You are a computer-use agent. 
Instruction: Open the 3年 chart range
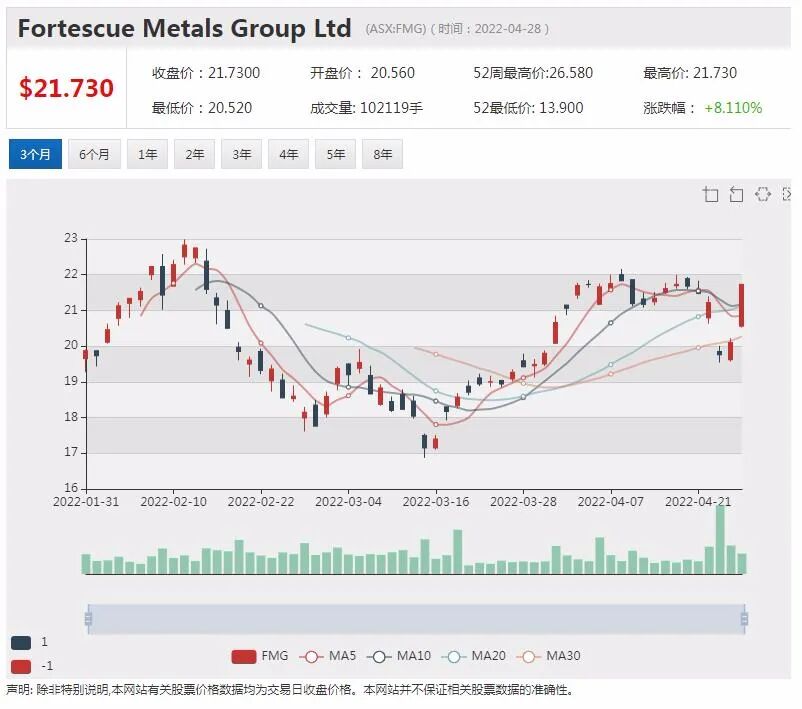pyautogui.click(x=241, y=154)
